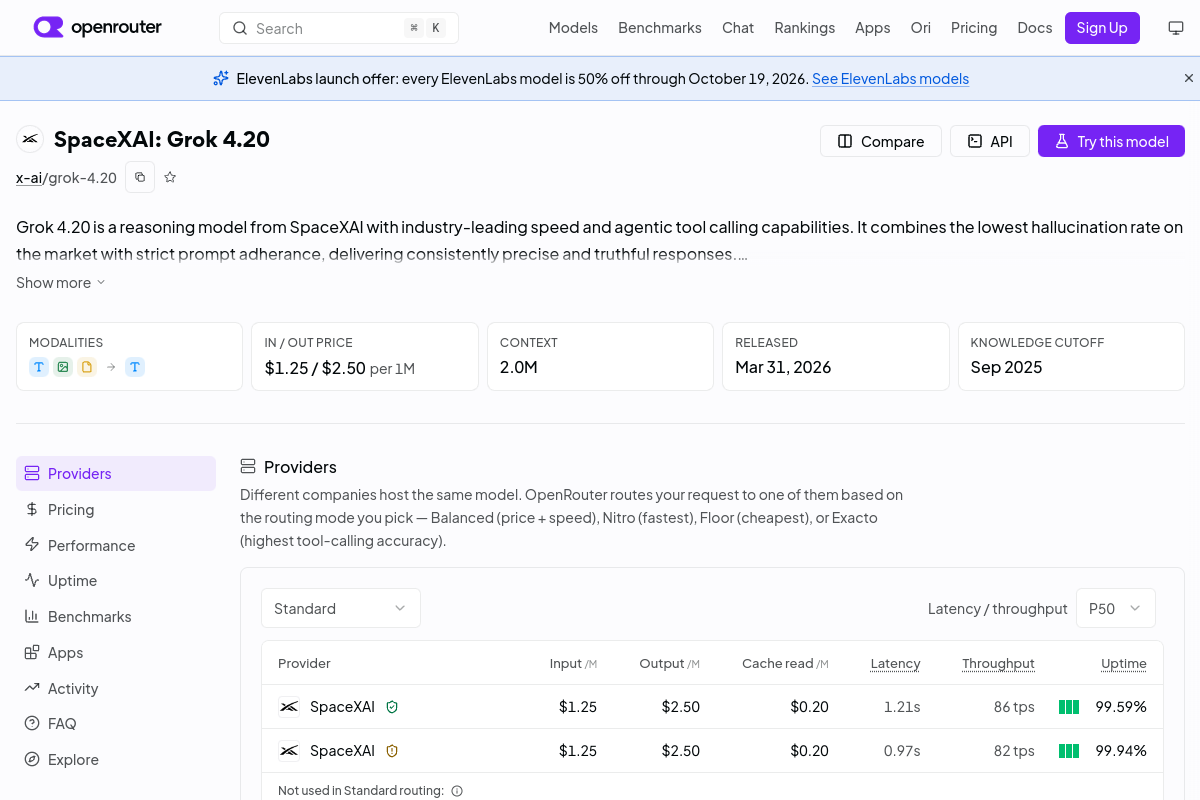Click Try this model button
This screenshot has width=1200, height=800.
pyautogui.click(x=1111, y=141)
